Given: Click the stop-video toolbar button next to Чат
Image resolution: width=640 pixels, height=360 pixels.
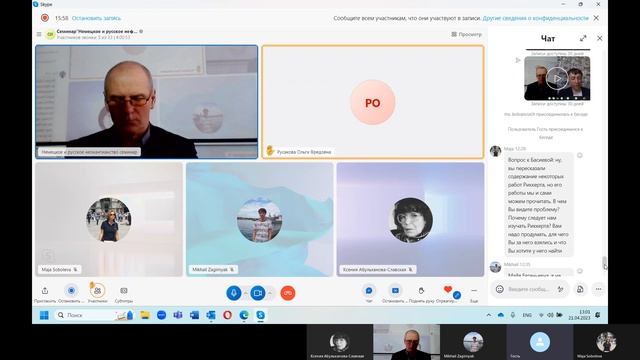Looking at the screenshot, I should coord(395,291).
